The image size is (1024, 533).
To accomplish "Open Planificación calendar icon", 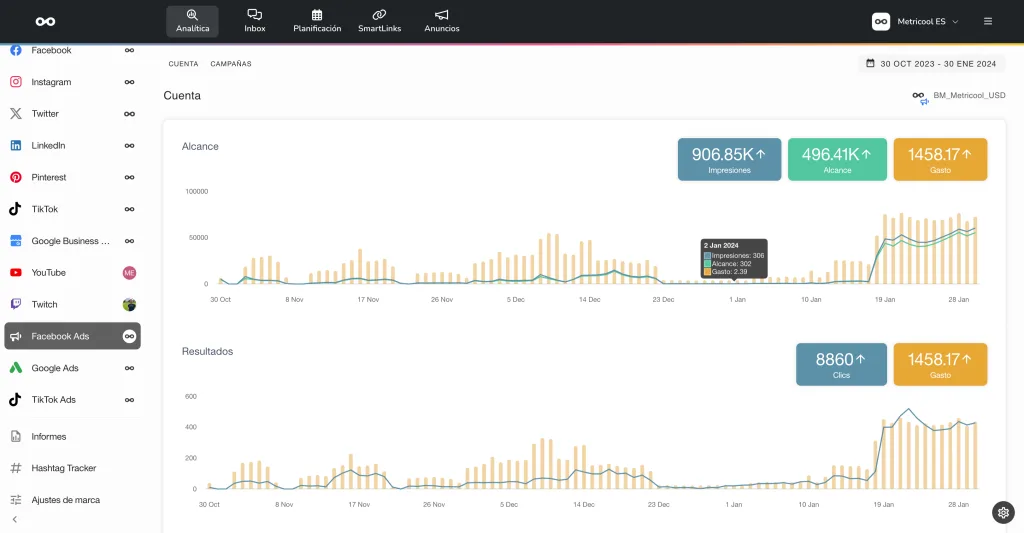I will click(316, 16).
